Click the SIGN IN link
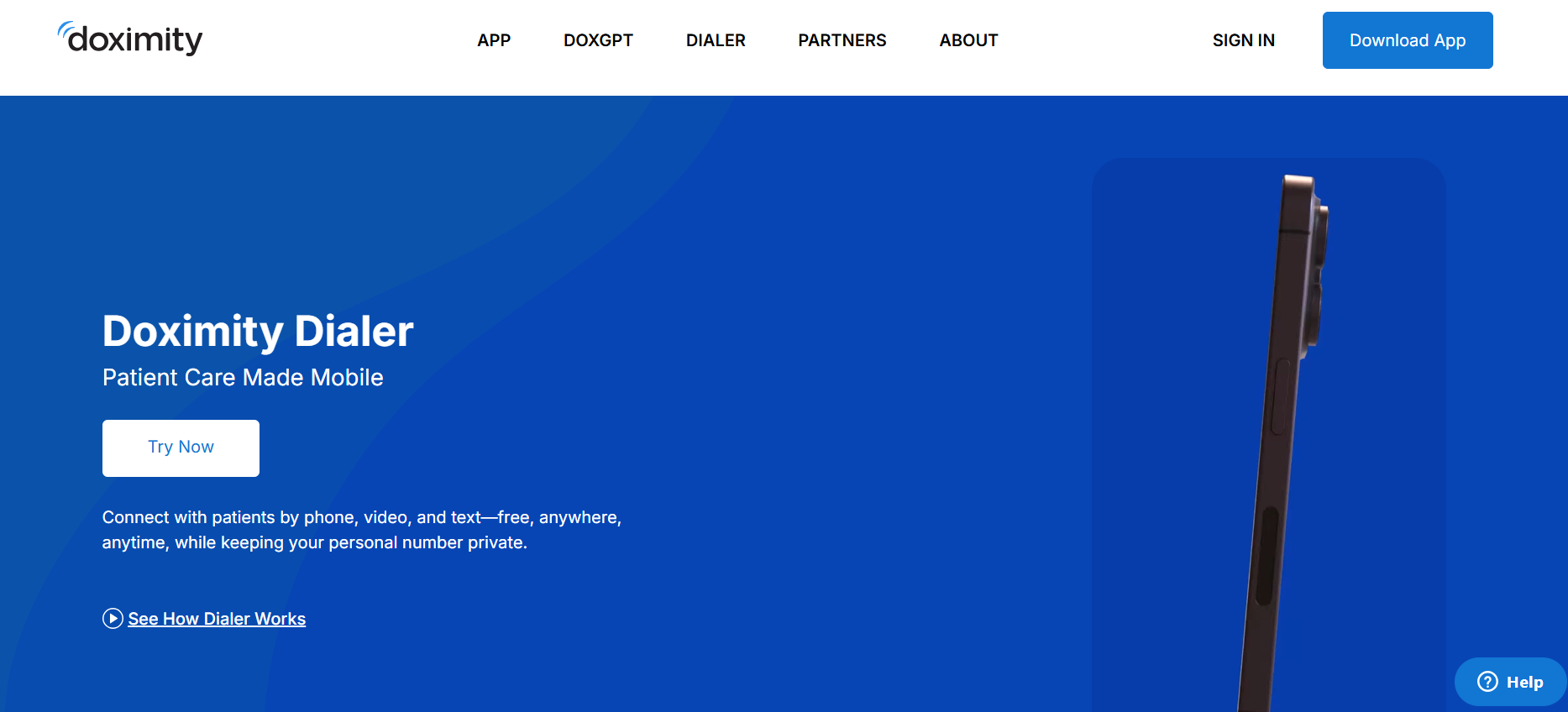 (x=1243, y=40)
